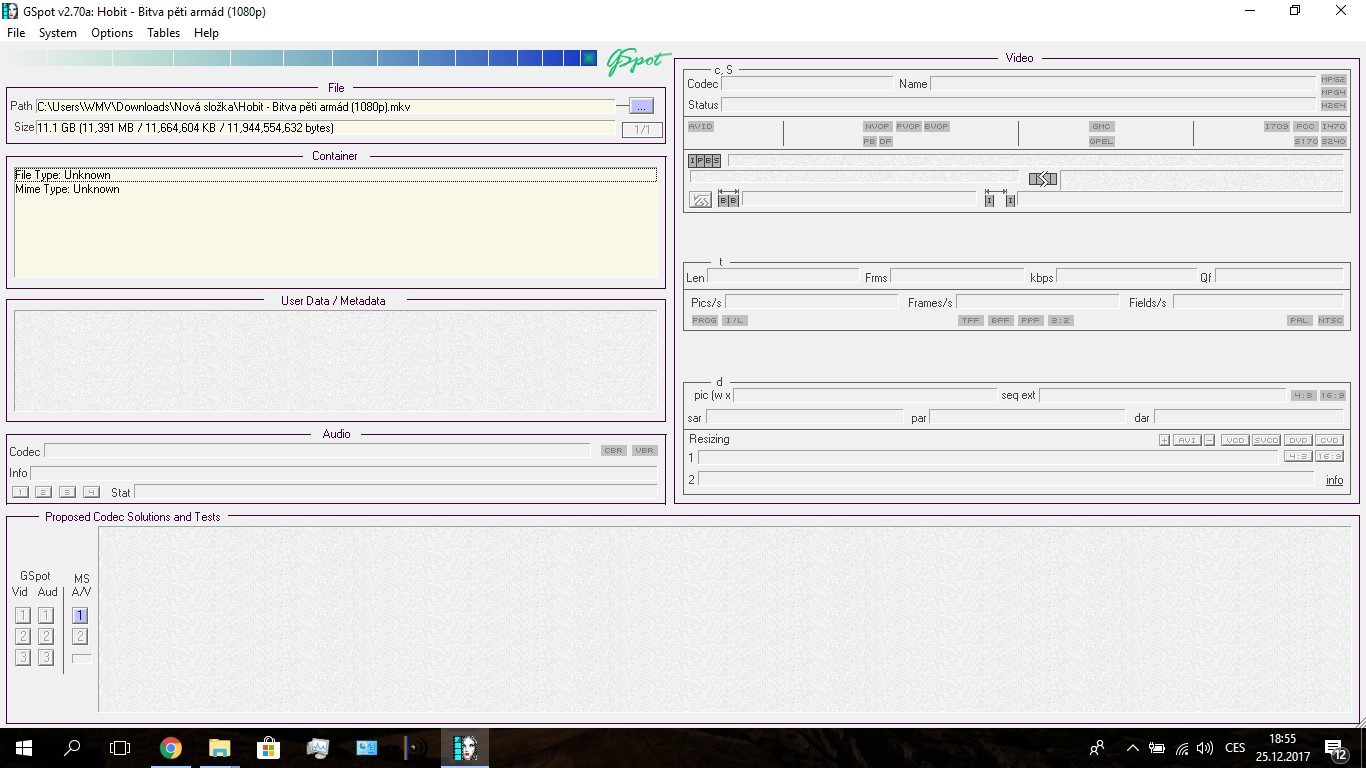Click the video Codec field
The height and width of the screenshot is (768, 1366).
(x=807, y=84)
